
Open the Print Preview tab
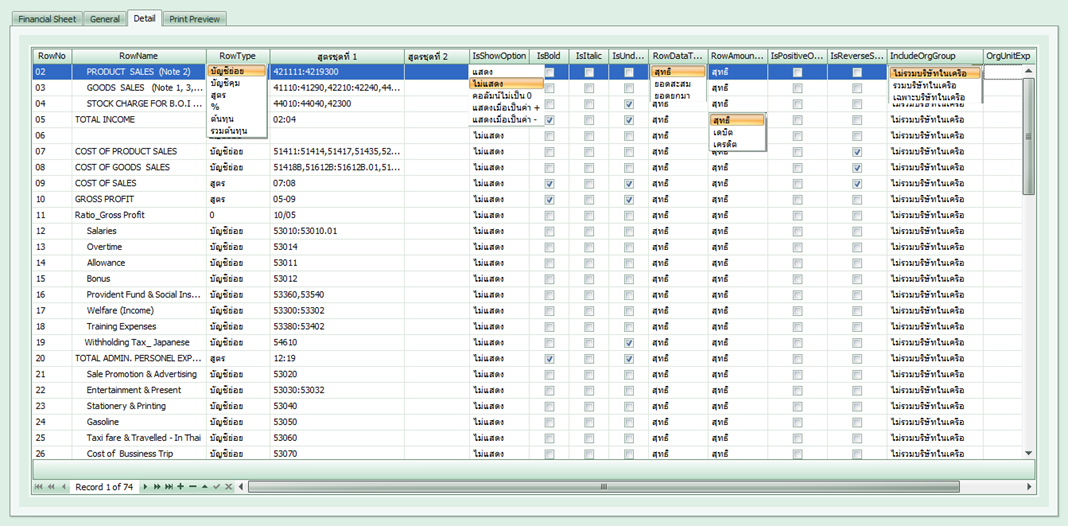point(196,19)
